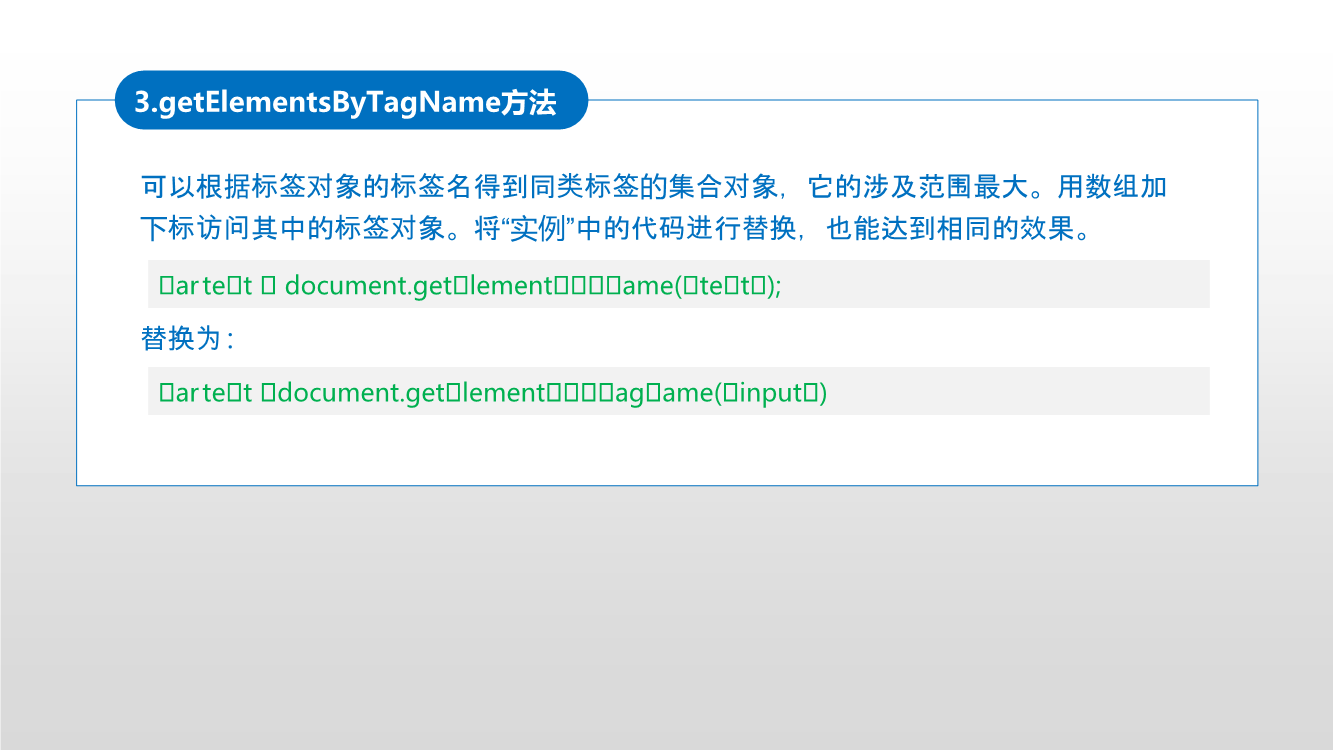Screen dimensions: 1333x750
Task: Click the second gray code block
Action: coord(679,391)
